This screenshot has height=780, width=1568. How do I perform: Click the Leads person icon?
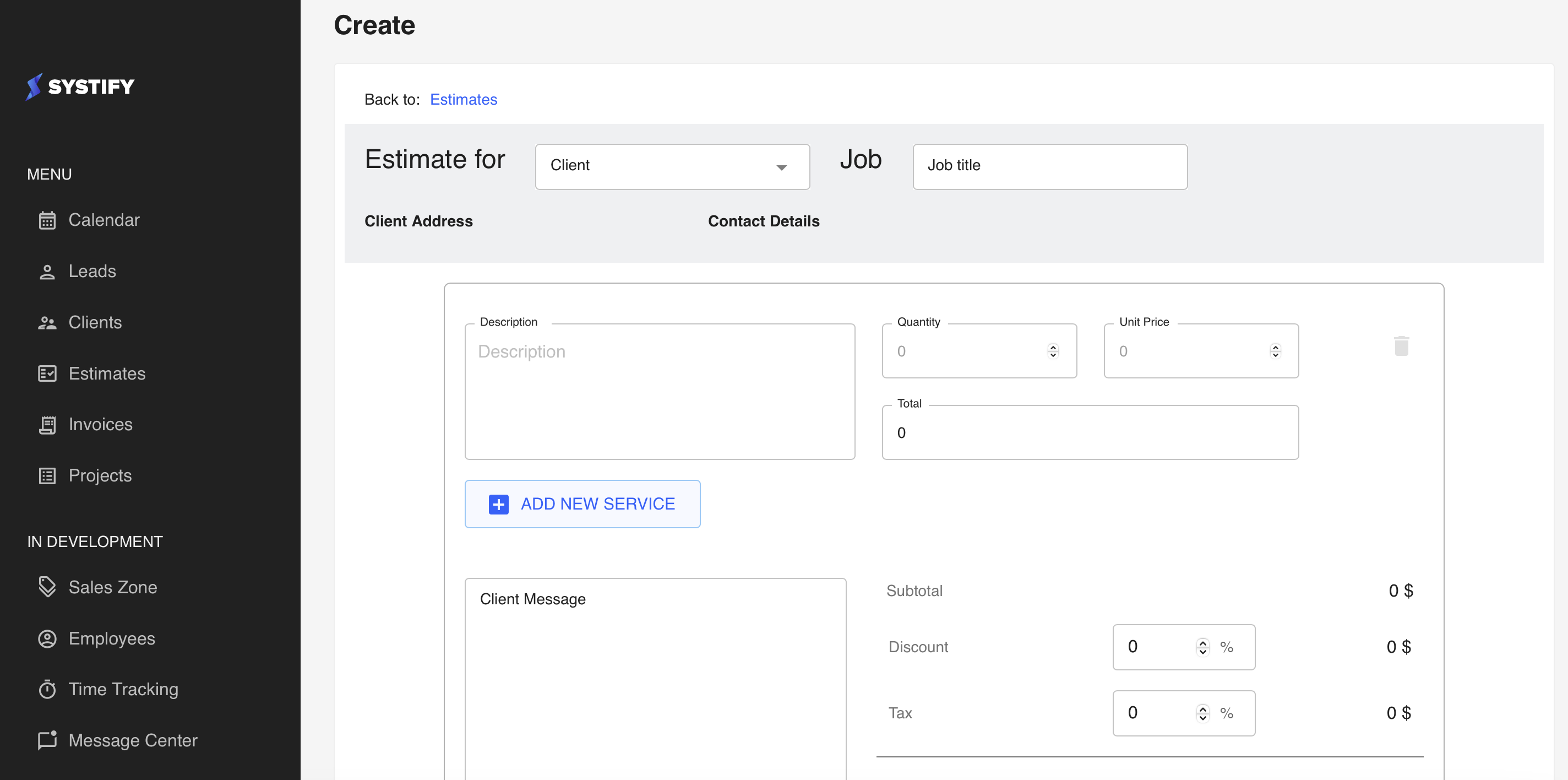pos(47,272)
